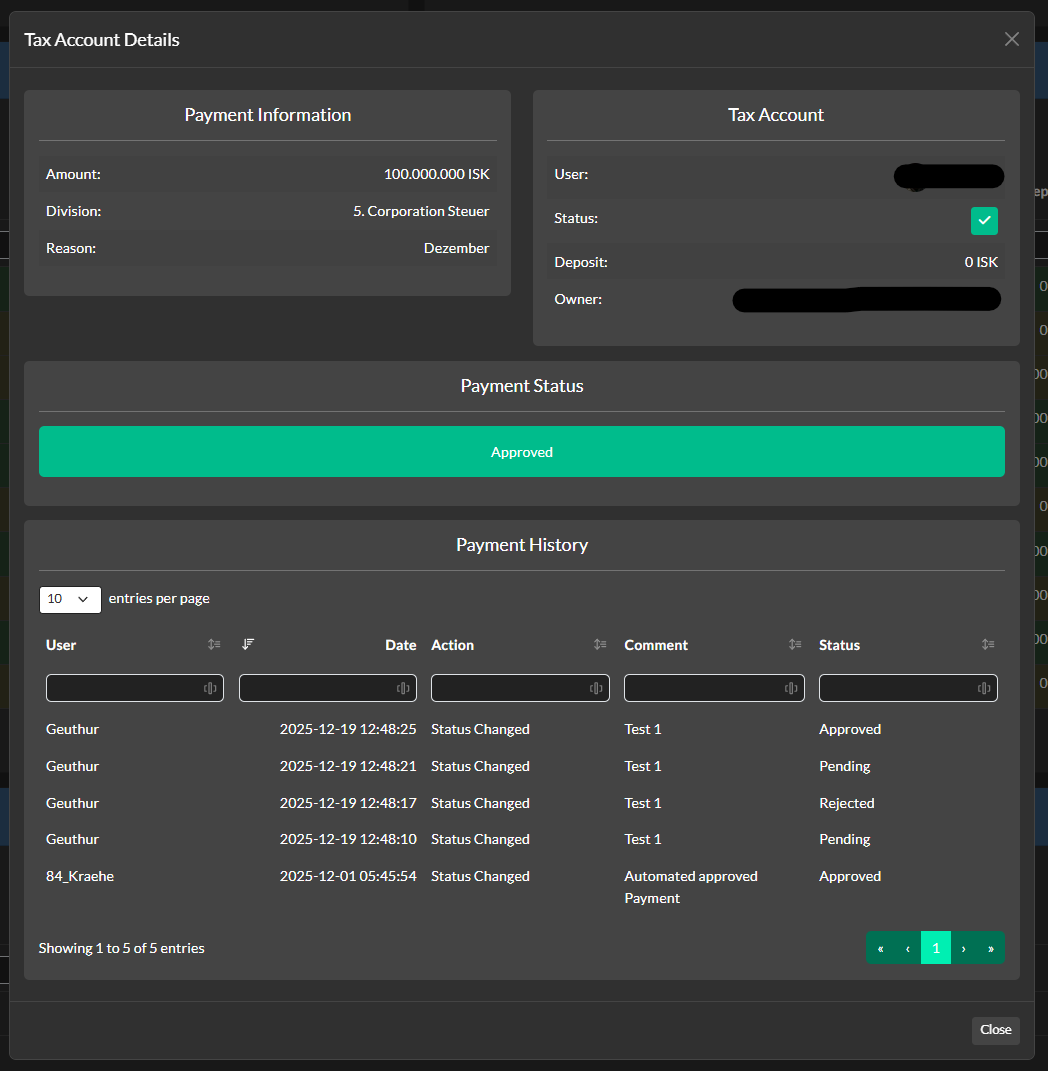Sort the Comment column
Image resolution: width=1048 pixels, height=1071 pixels.
[794, 645]
